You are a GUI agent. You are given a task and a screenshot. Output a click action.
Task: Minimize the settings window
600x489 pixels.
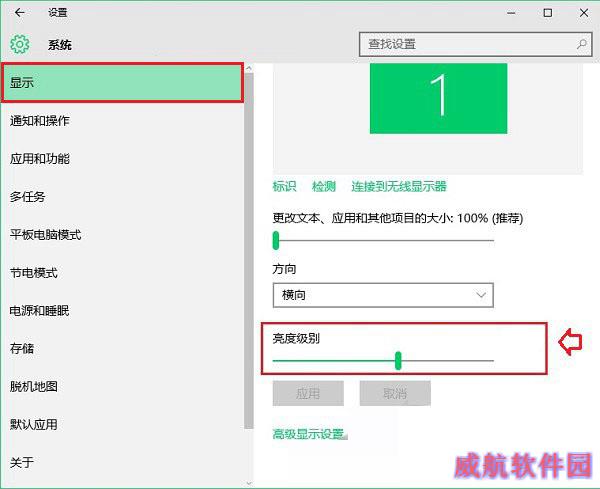point(511,13)
